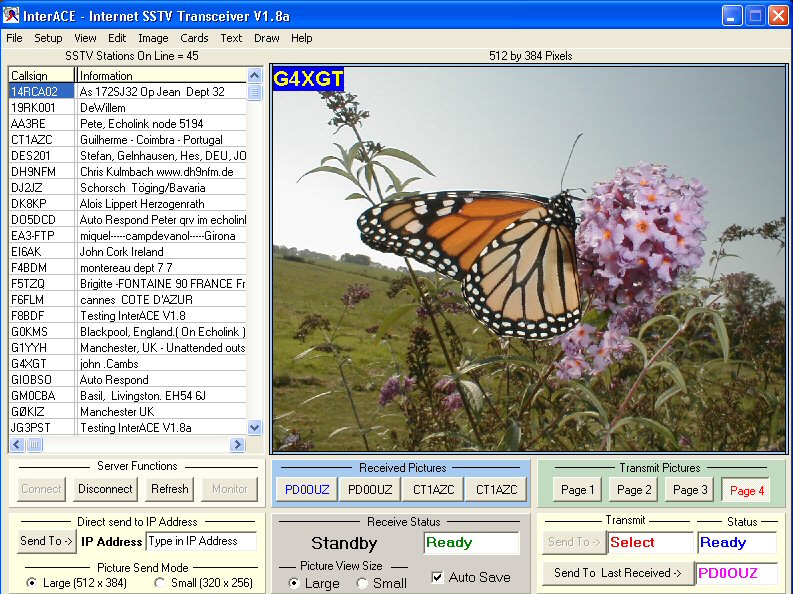793x594 pixels.
Task: Select the G4XGT station row
Action: (128, 363)
